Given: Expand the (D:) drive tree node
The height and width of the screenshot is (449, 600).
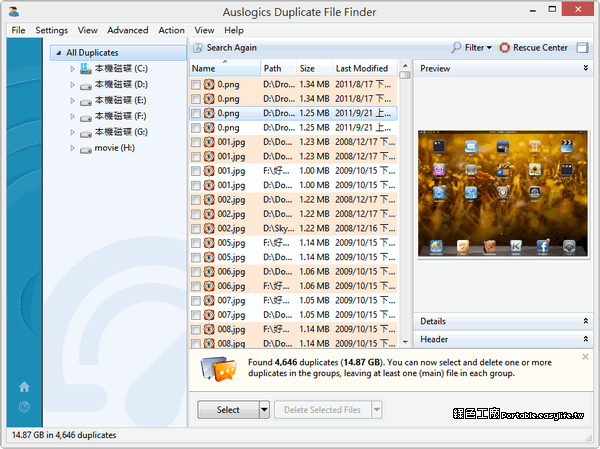Looking at the screenshot, I should pos(72,85).
